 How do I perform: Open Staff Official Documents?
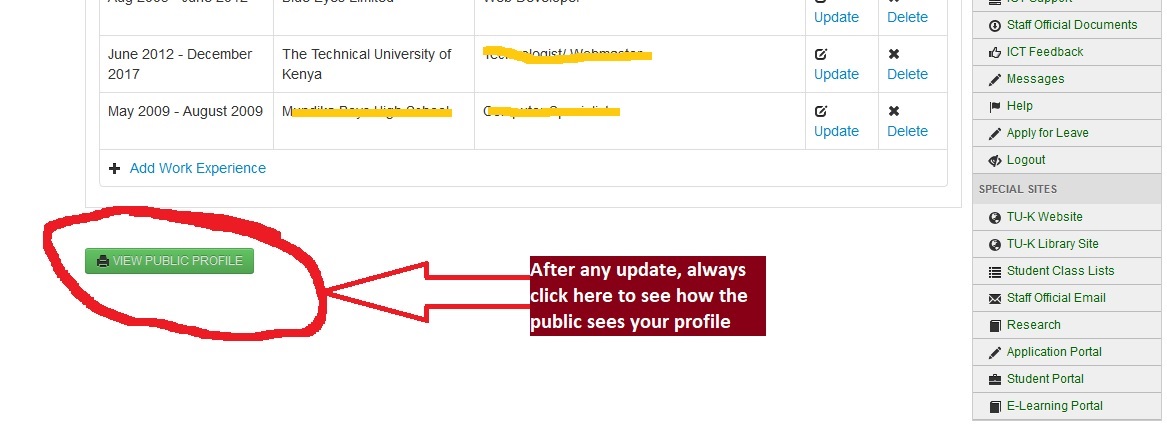coord(1072,25)
